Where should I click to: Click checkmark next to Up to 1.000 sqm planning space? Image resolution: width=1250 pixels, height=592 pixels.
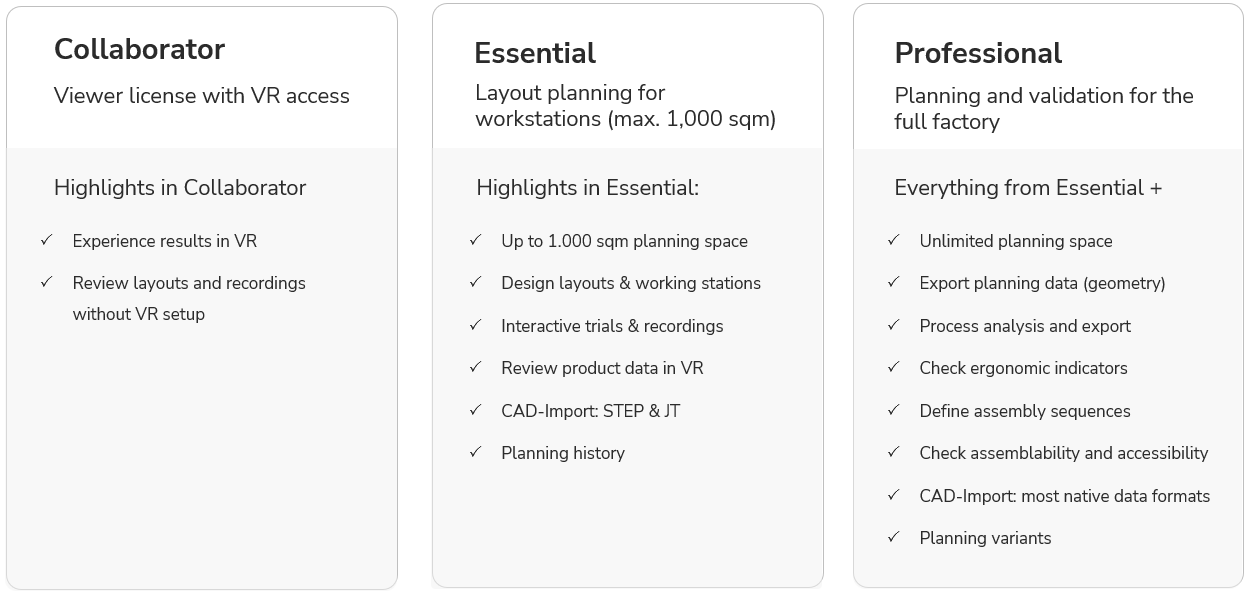tap(475, 240)
